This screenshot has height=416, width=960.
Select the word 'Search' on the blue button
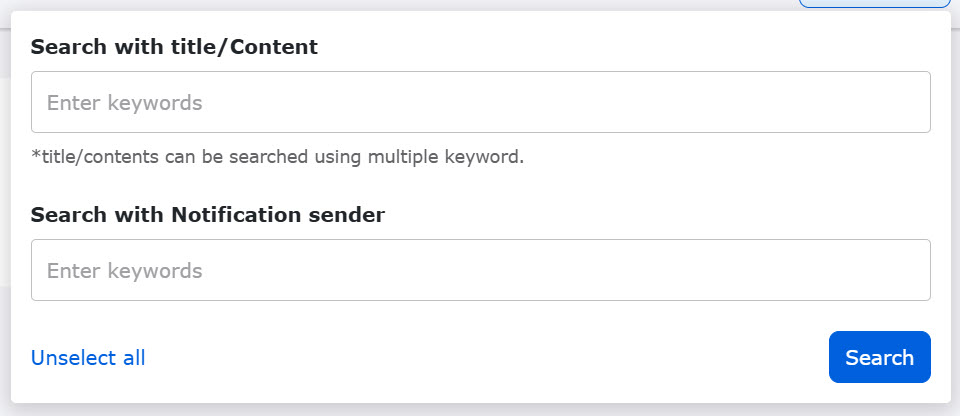tap(879, 357)
